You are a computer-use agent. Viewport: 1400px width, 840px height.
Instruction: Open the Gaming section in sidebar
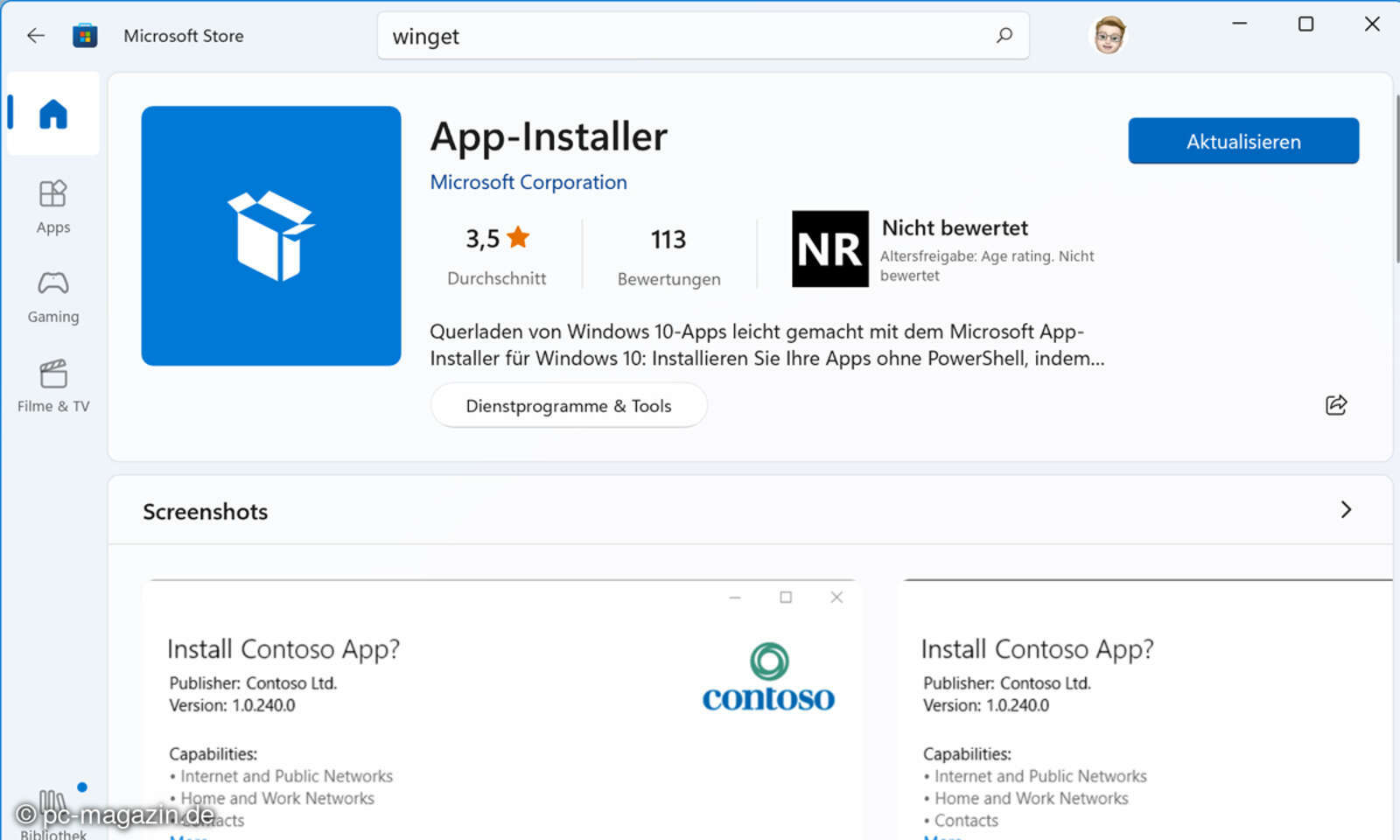click(x=53, y=297)
